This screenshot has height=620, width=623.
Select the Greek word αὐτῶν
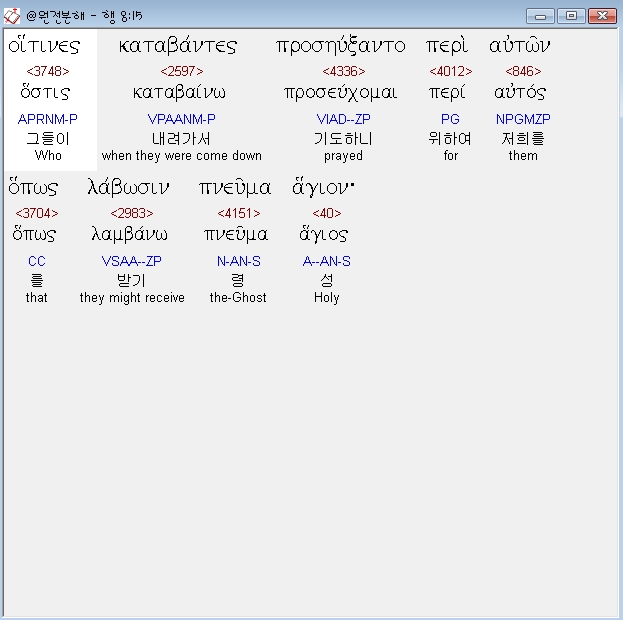click(x=520, y=45)
